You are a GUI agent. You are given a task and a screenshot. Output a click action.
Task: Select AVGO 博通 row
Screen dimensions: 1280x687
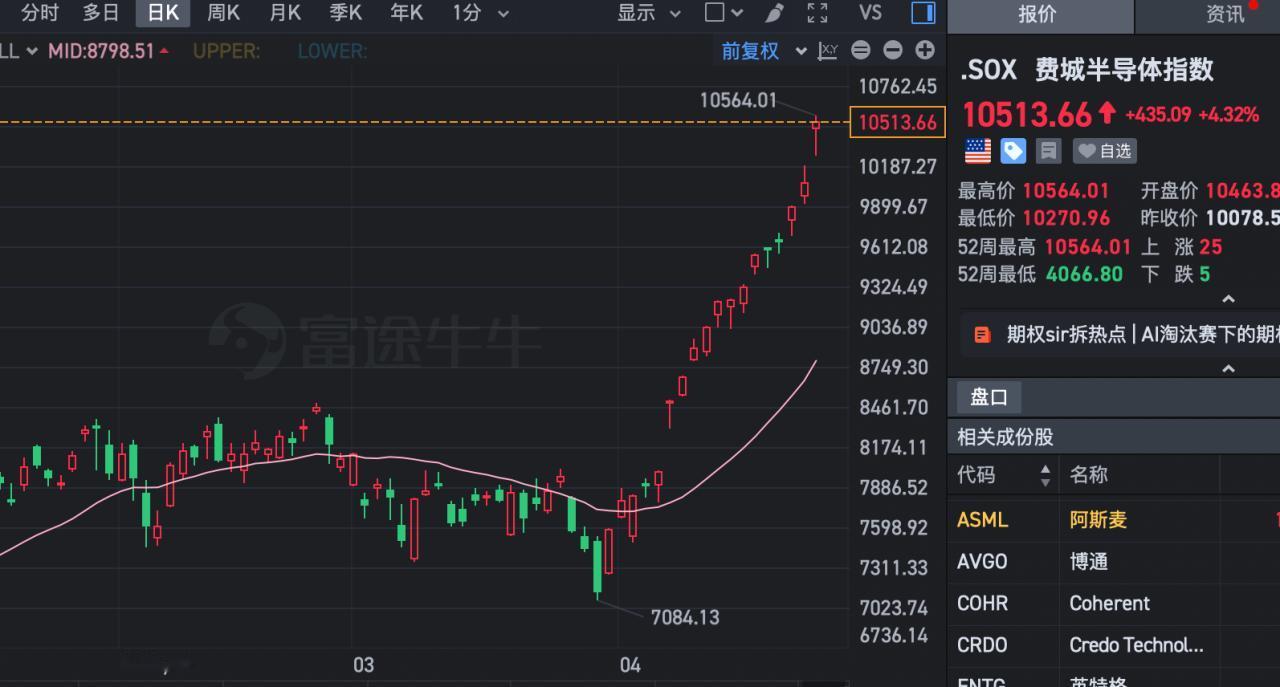click(x=1113, y=562)
